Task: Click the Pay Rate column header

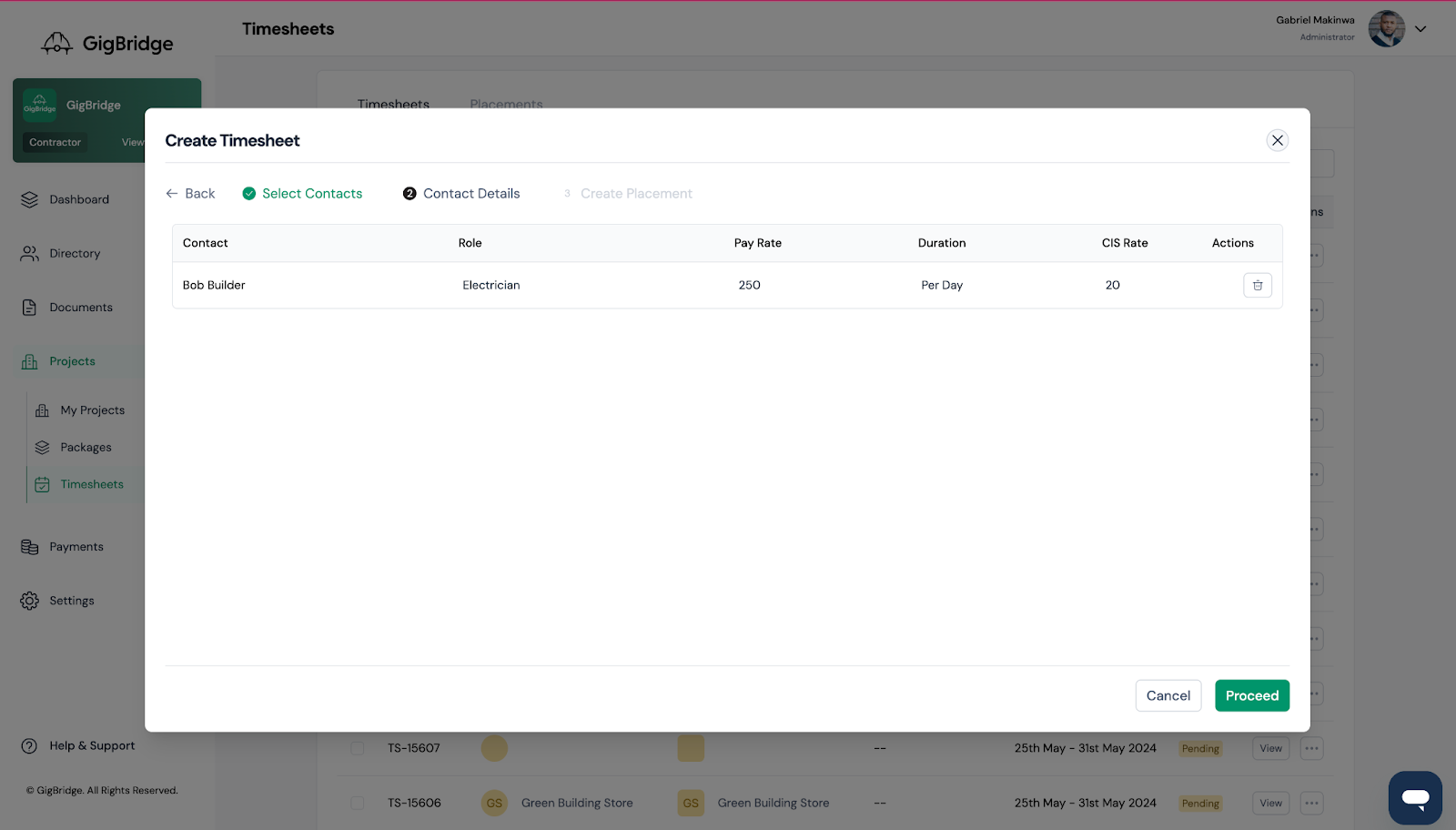Action: [758, 243]
